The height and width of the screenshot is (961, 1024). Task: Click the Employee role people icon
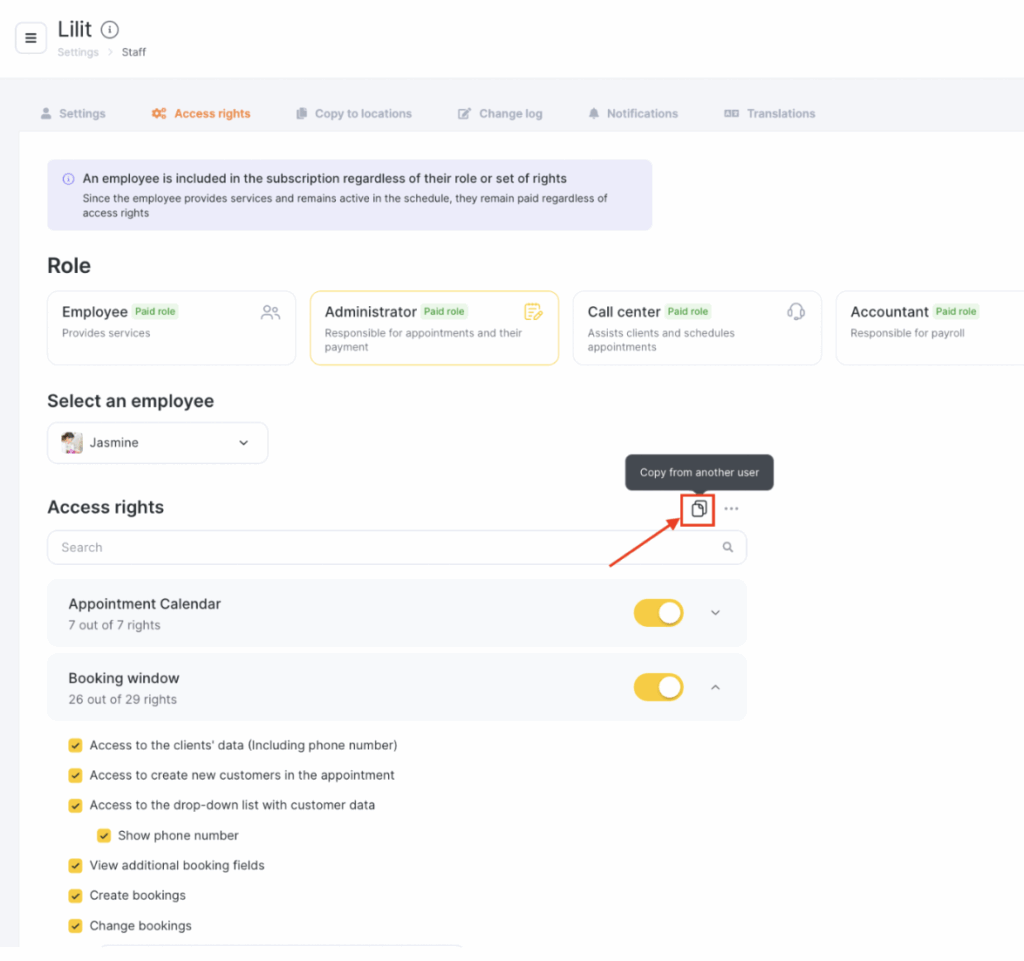coord(270,312)
